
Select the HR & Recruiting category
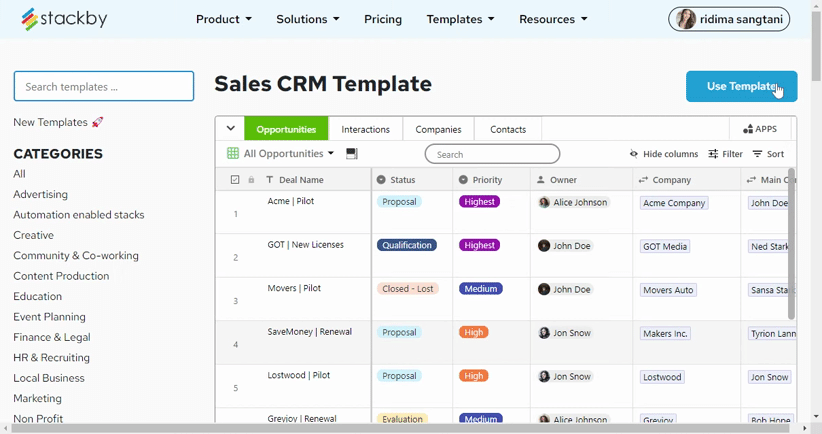coord(51,358)
